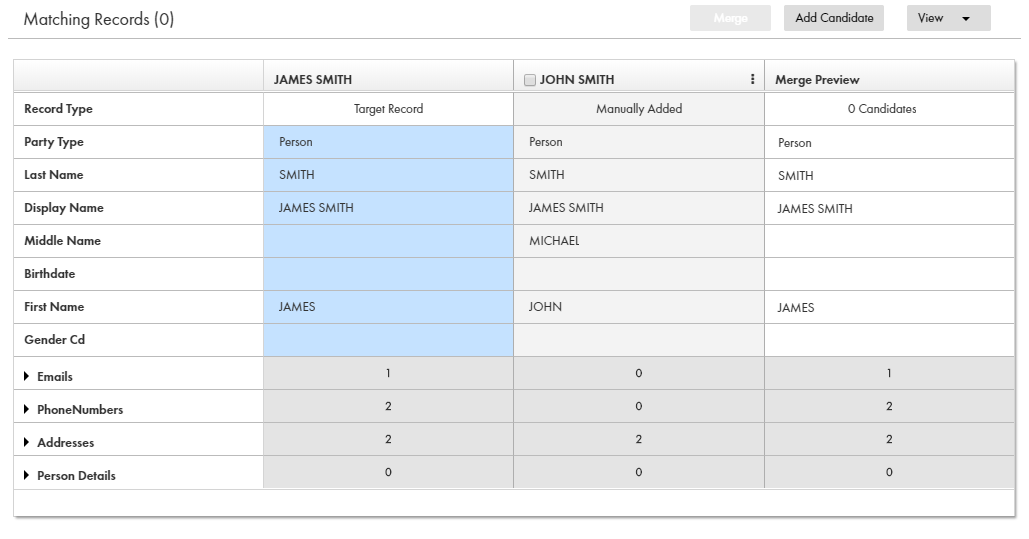
Task: Select target record Party Type Person cell
Action: (388, 142)
